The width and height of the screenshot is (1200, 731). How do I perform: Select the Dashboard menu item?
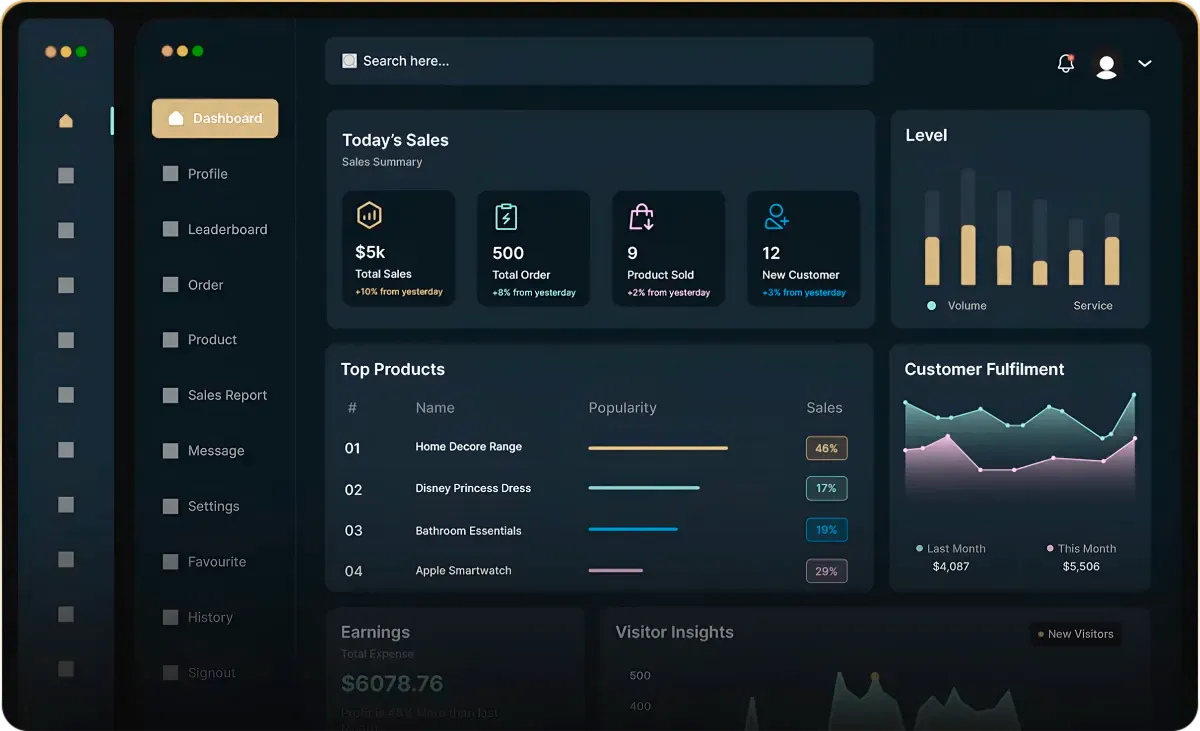215,118
